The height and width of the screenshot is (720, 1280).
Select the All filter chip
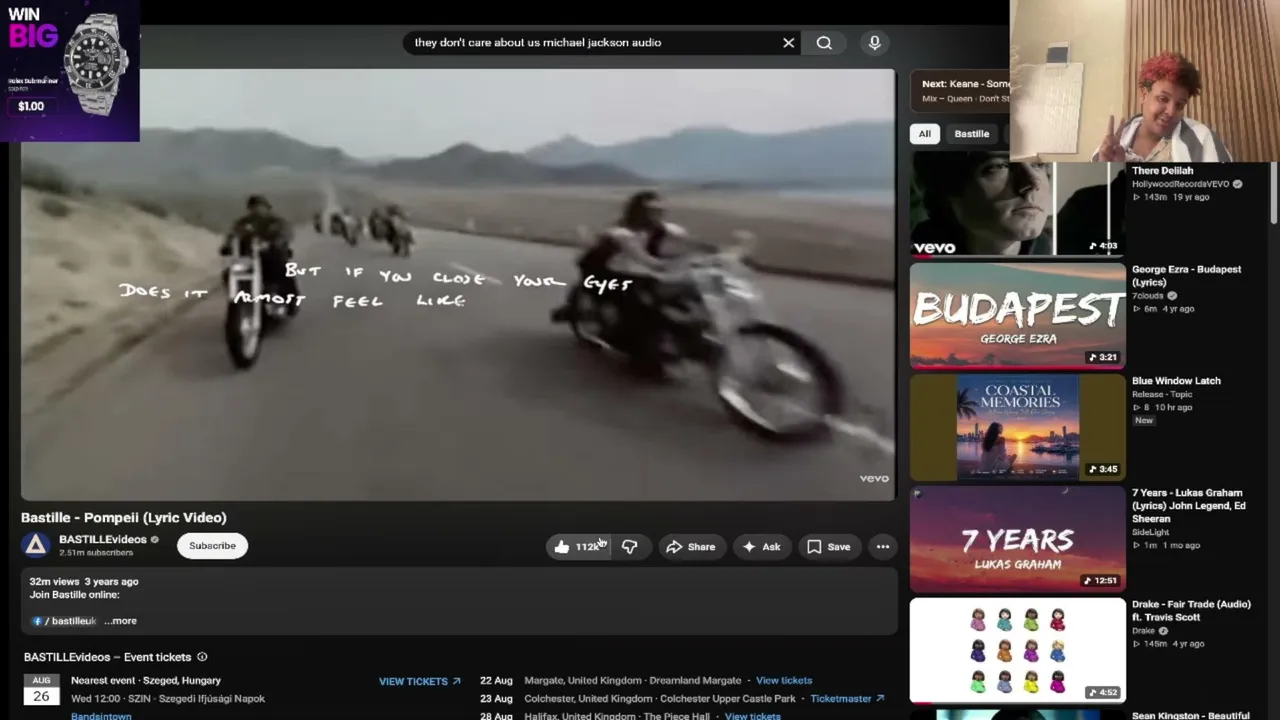pos(924,134)
